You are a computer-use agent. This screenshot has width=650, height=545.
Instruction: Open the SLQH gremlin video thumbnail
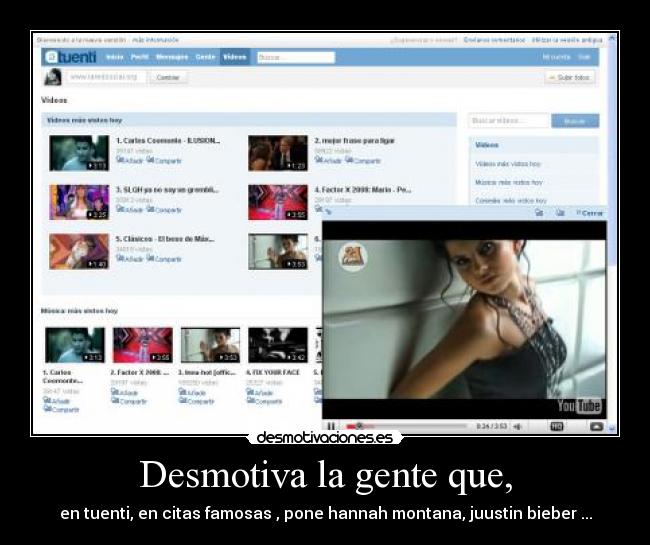[x=79, y=202]
